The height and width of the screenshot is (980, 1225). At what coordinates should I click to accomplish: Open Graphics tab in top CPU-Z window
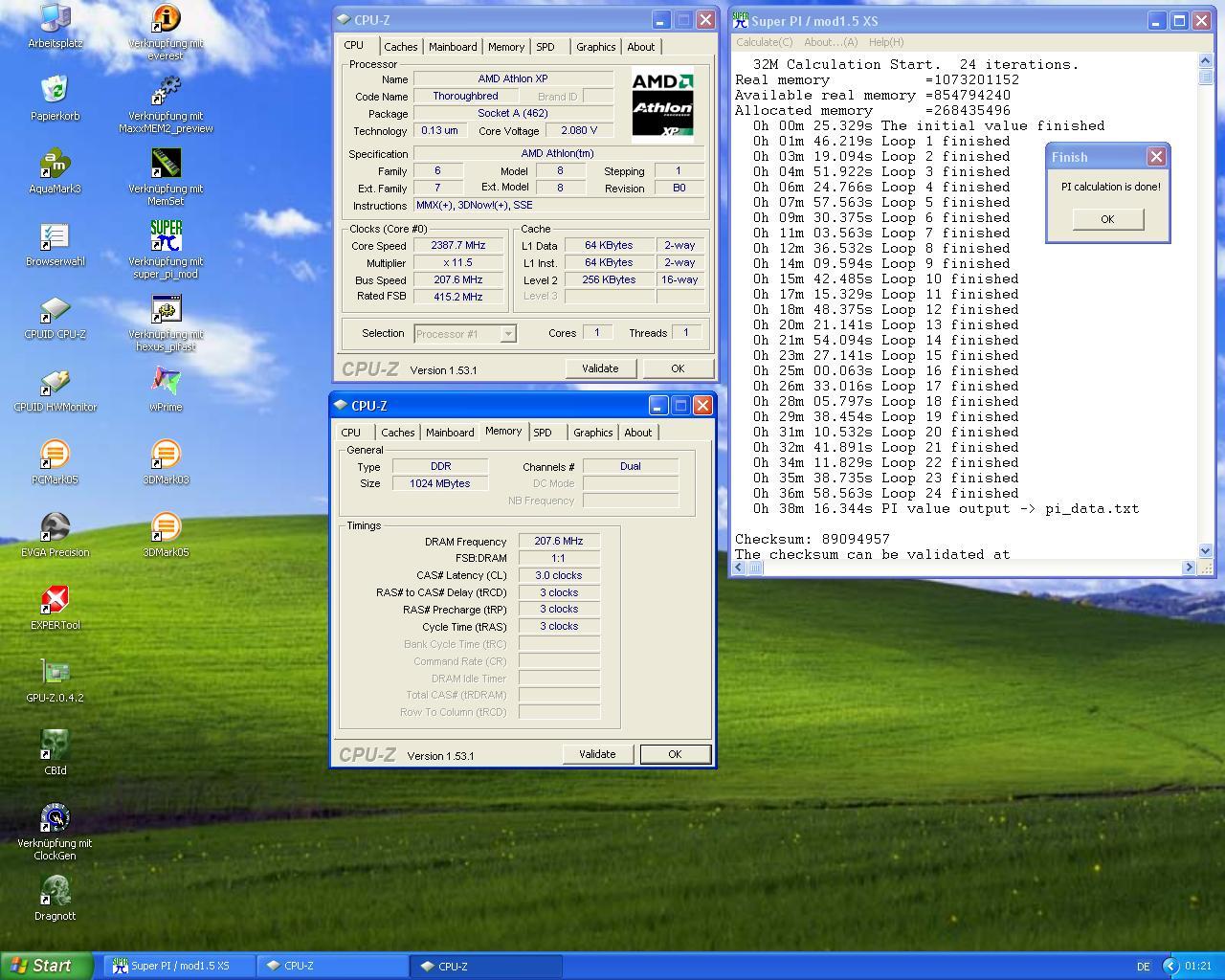[595, 47]
